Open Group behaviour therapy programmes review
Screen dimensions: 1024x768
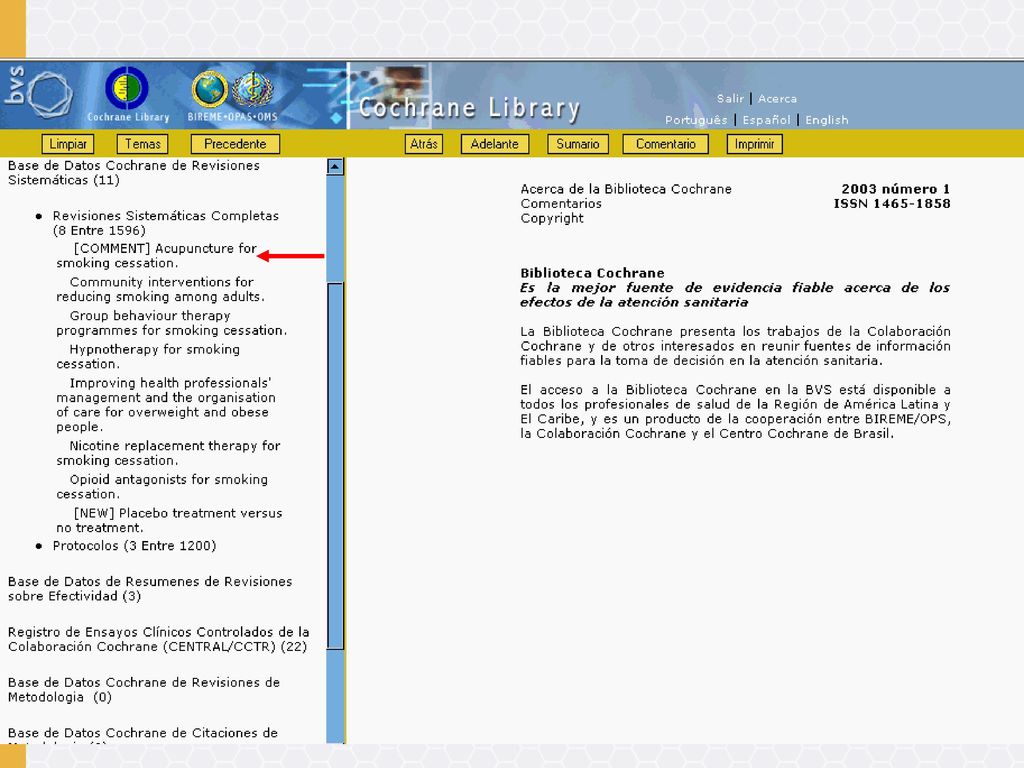(x=171, y=323)
